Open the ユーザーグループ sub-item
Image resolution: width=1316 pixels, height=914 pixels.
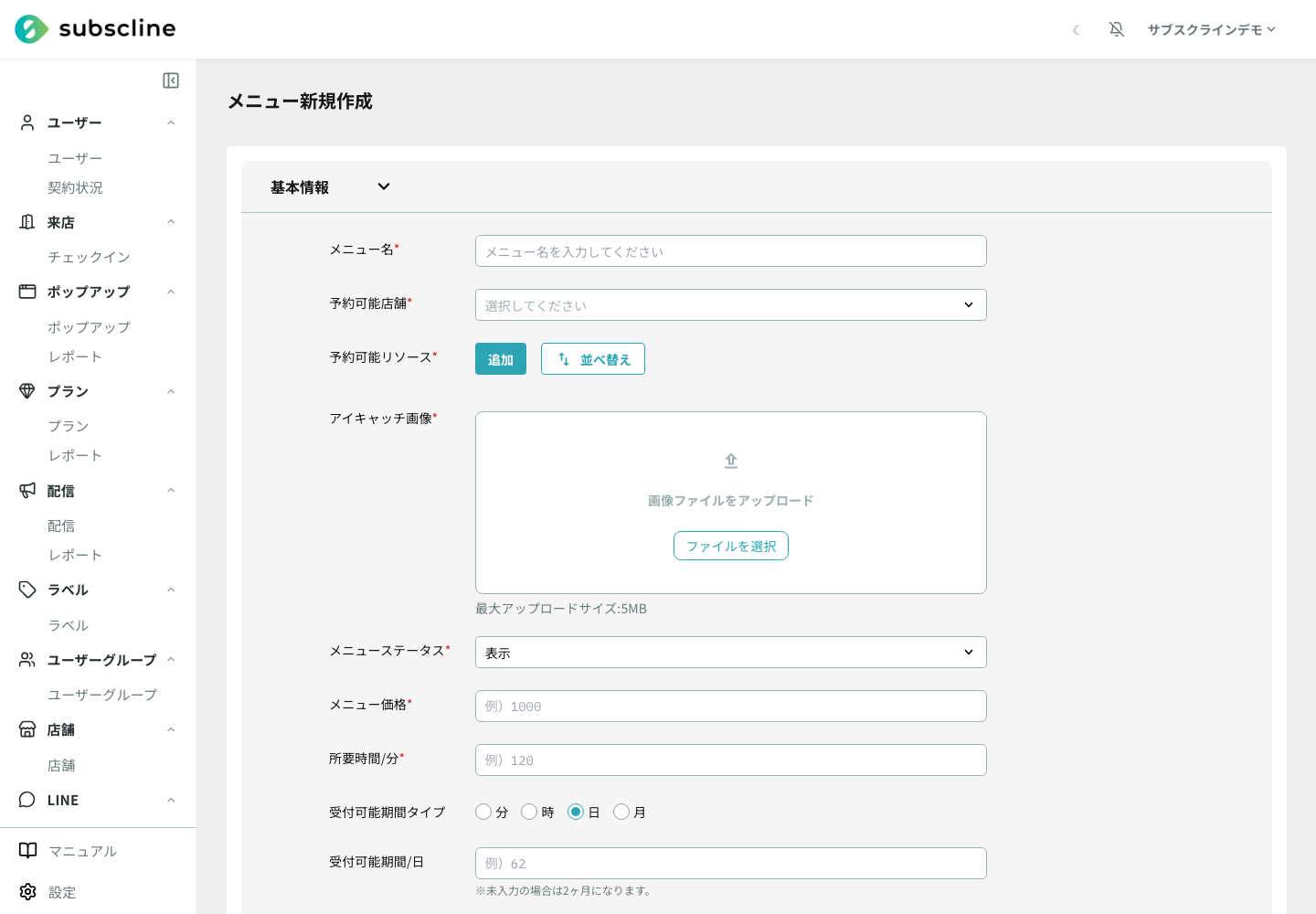102,695
